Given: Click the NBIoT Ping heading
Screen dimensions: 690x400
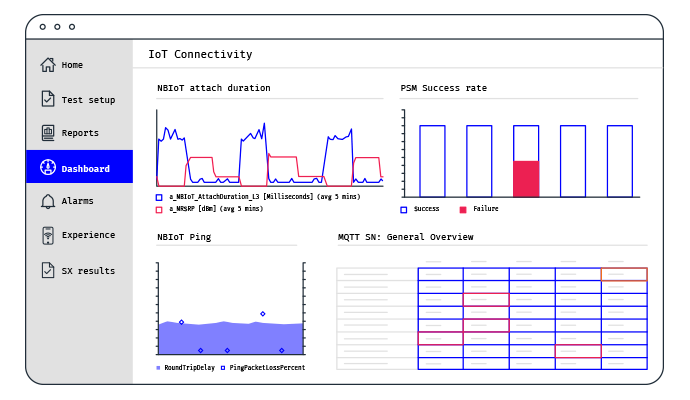Looking at the screenshot, I should [x=184, y=237].
